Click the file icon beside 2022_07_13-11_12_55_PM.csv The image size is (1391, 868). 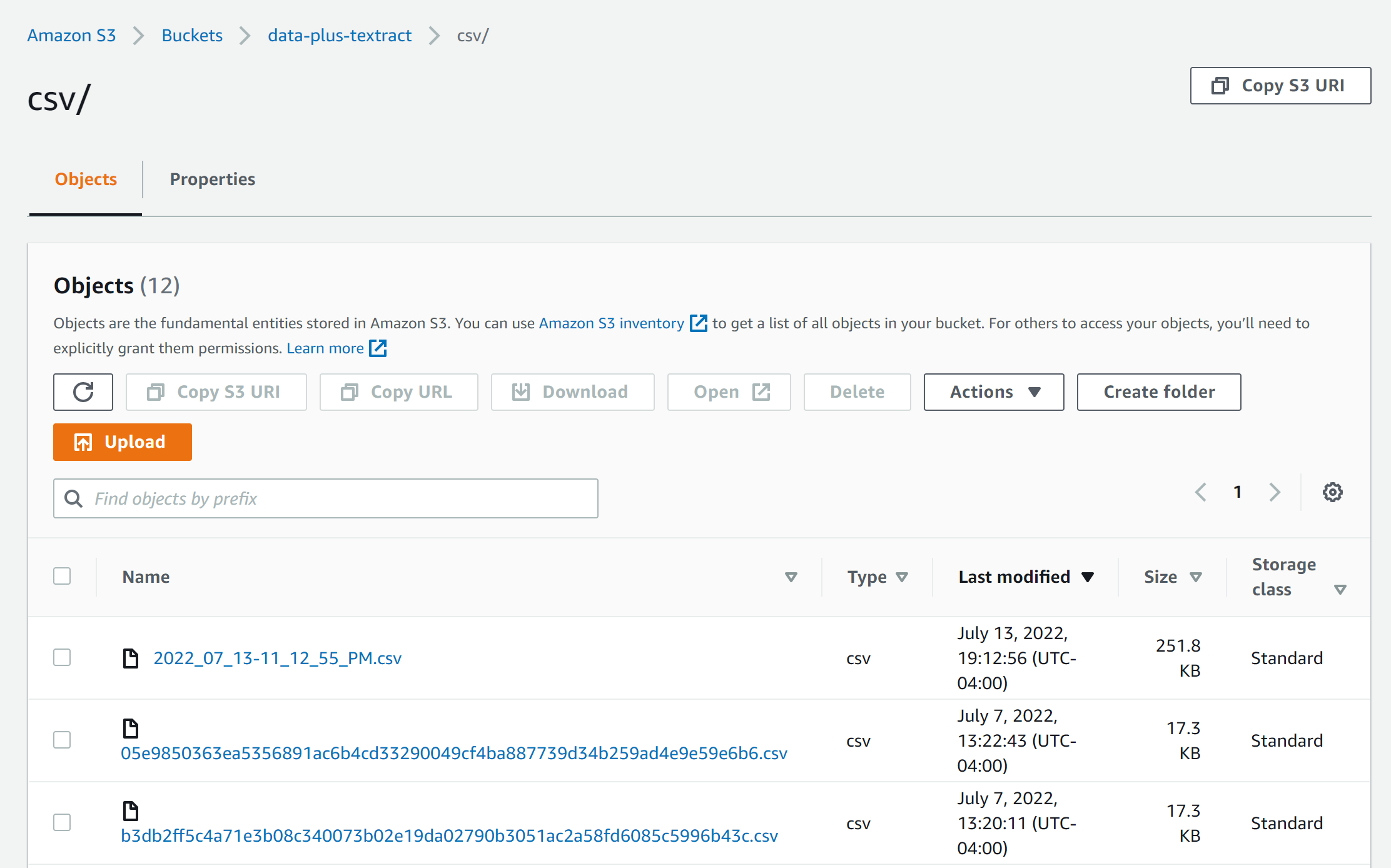click(x=130, y=658)
